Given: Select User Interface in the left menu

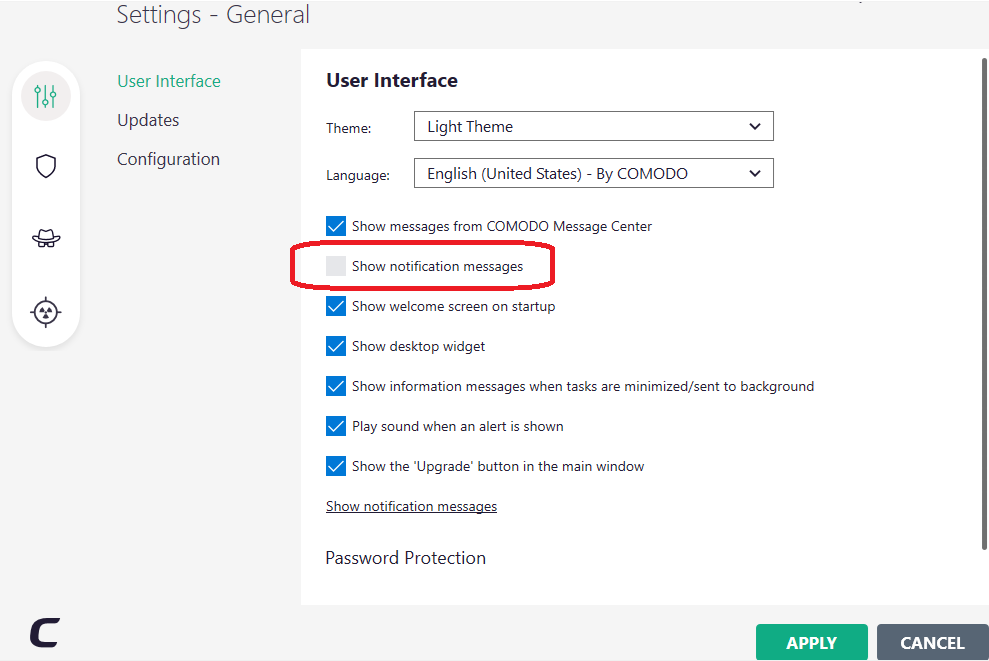Looking at the screenshot, I should (169, 81).
